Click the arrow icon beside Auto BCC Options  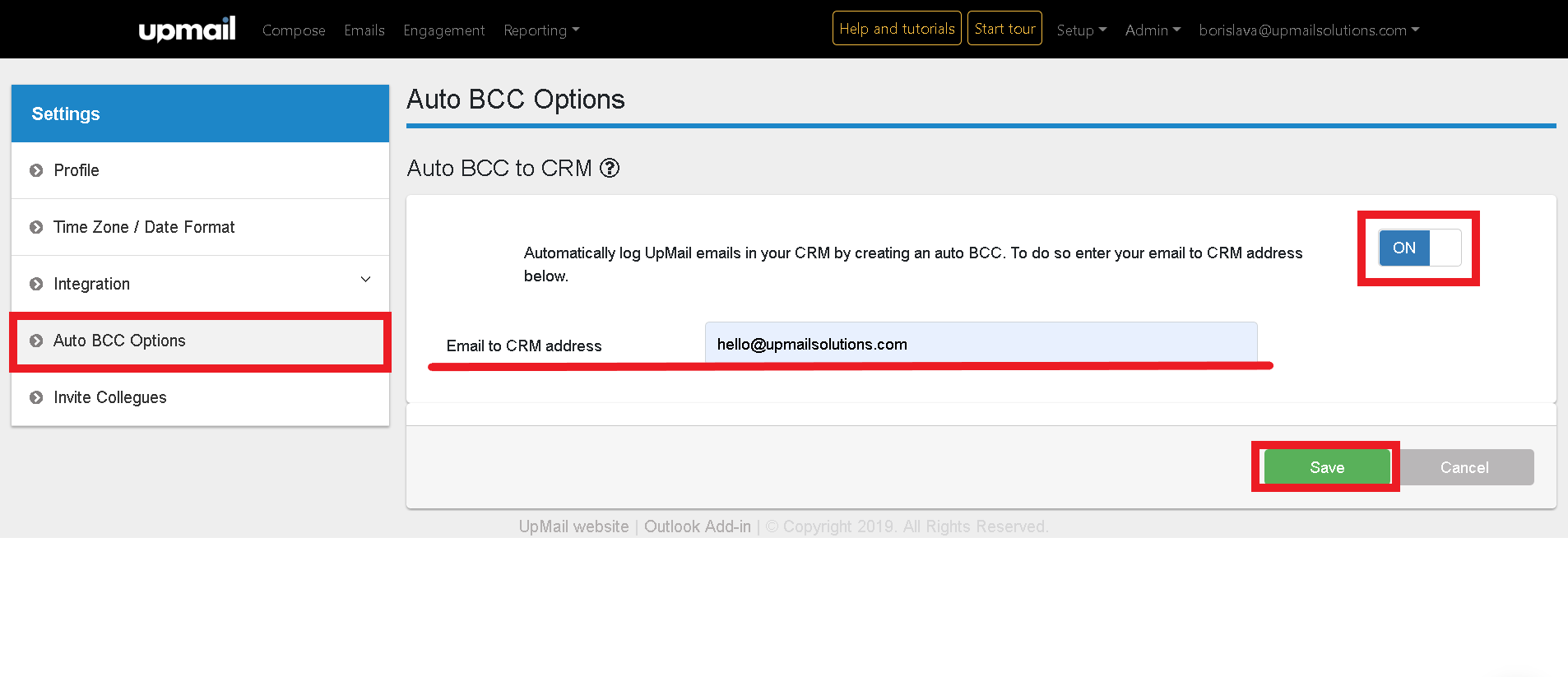point(36,341)
